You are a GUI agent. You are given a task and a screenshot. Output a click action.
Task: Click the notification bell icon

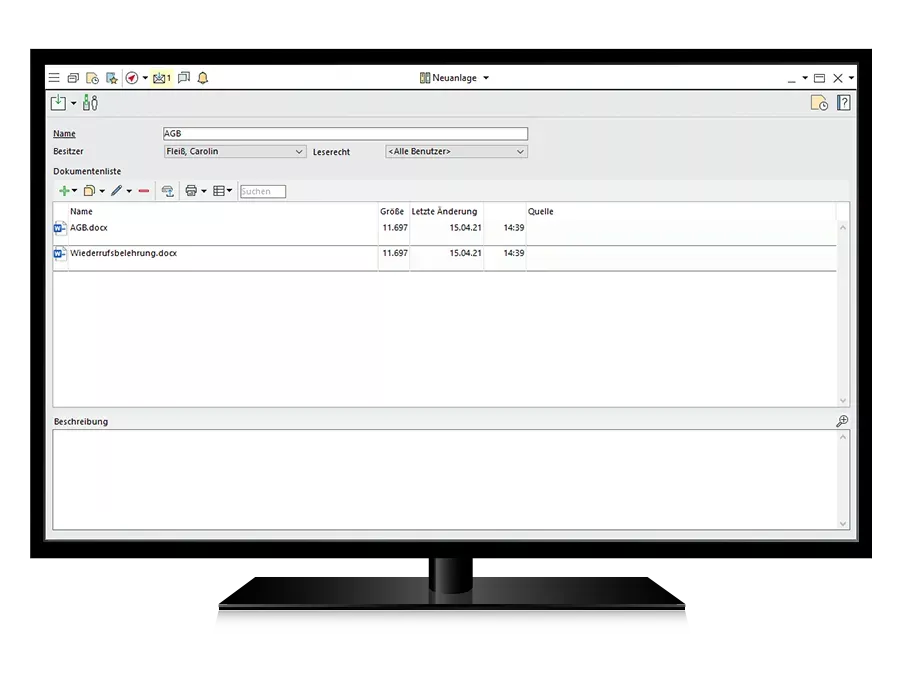[x=203, y=78]
